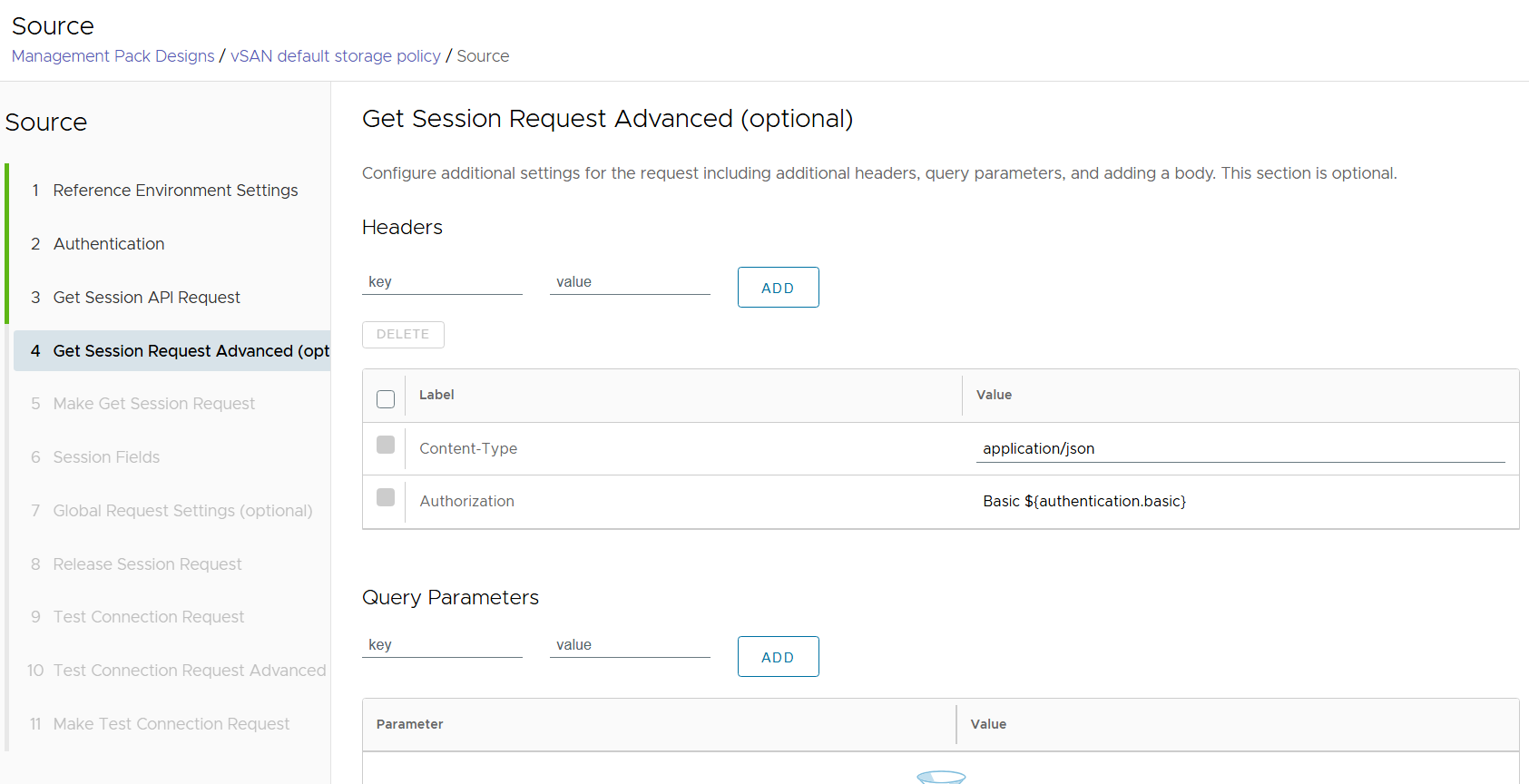
Task: Select Get Session Request Advanced step
Action: pyautogui.click(x=191, y=351)
